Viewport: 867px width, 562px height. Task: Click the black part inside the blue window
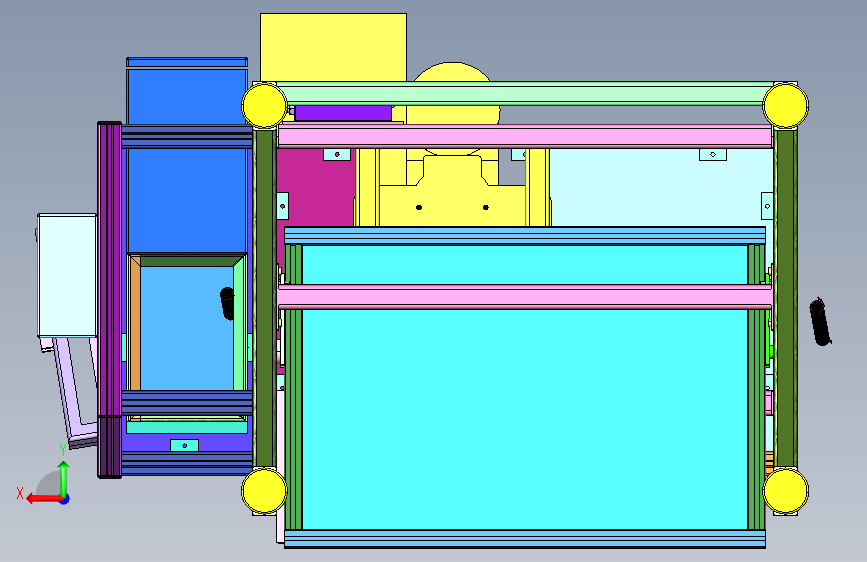pyautogui.click(x=227, y=303)
